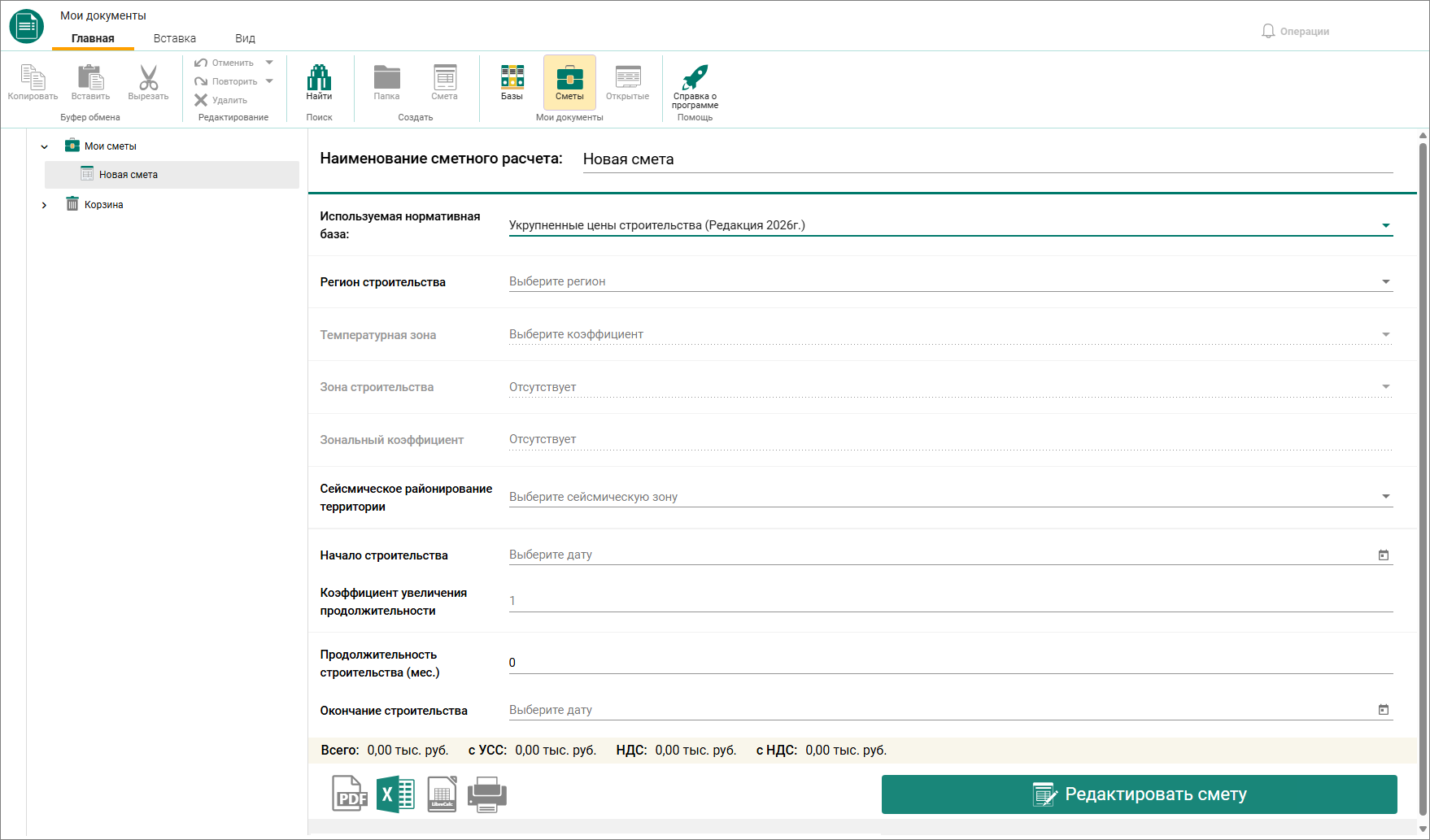Export the estimate to PDF
The height and width of the screenshot is (840, 1430).
pos(350,794)
